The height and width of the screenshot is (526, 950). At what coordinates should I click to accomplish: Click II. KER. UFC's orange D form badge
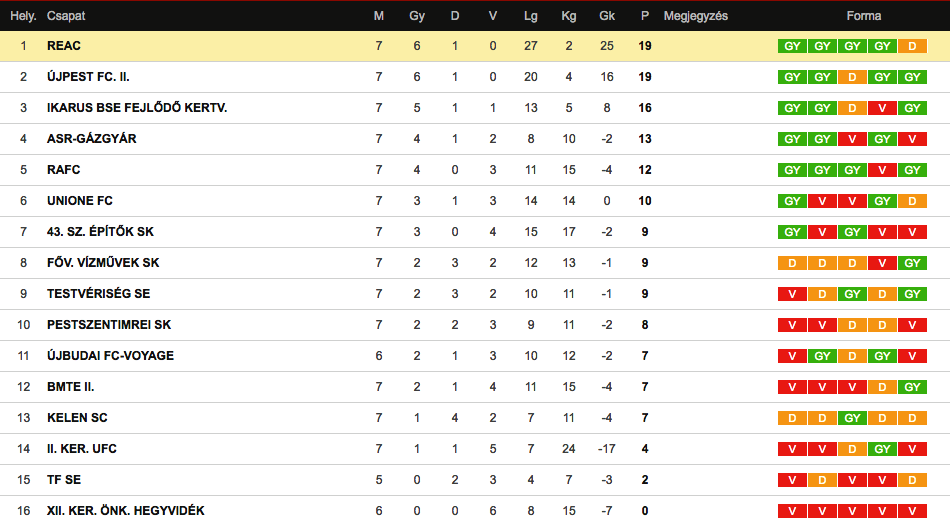point(852,449)
